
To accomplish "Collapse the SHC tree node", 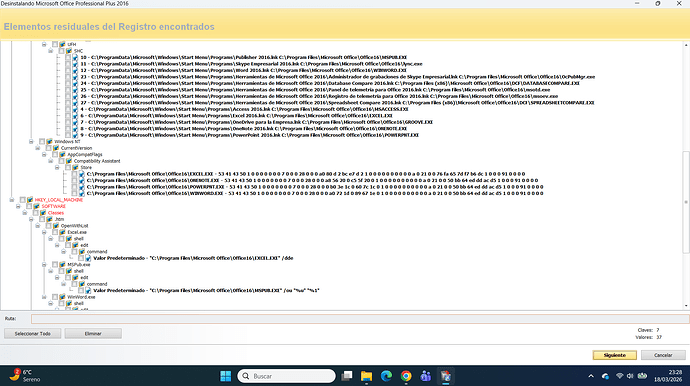I will tap(51, 51).
